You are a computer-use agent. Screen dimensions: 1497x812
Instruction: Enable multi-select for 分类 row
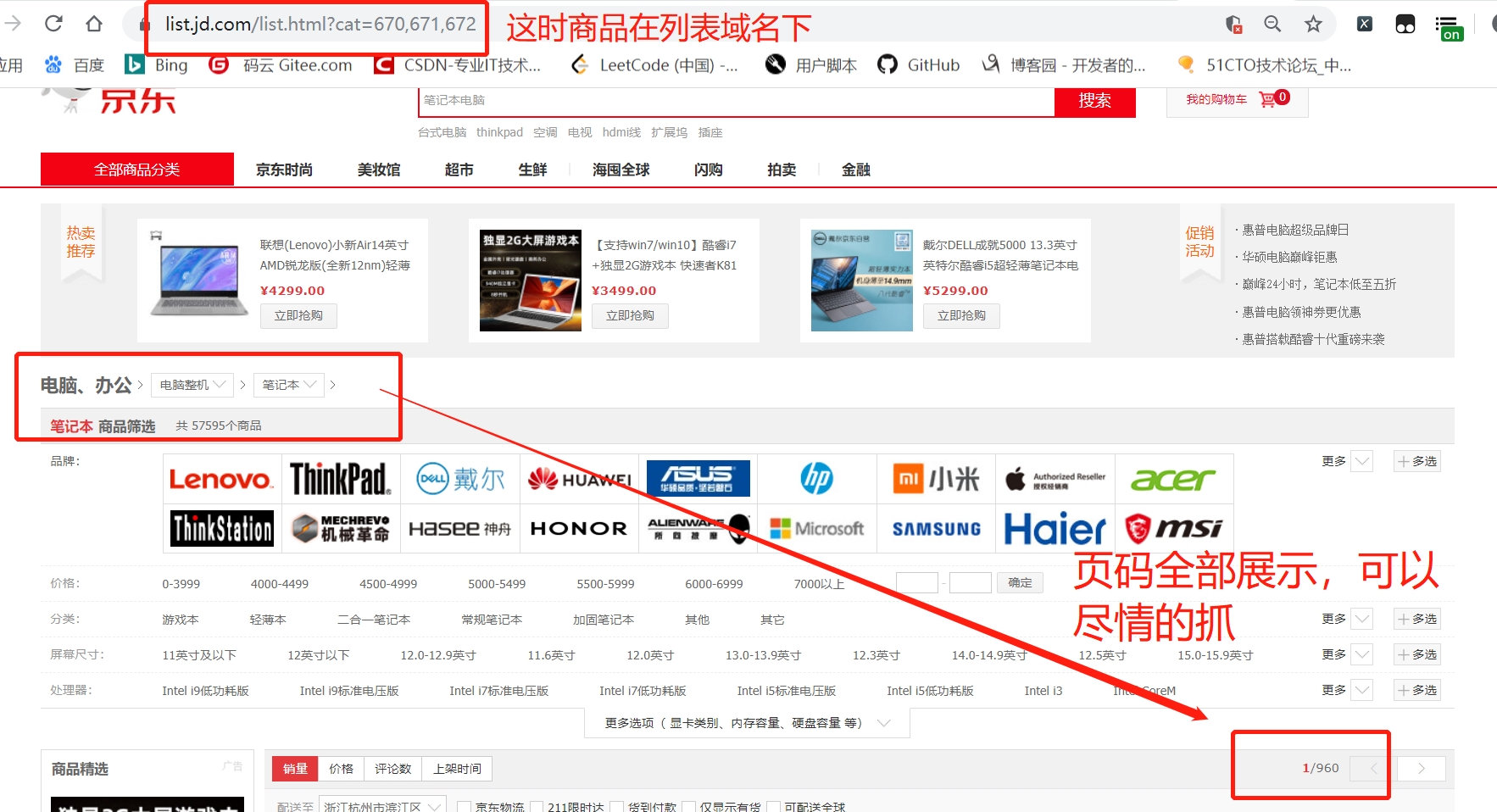pos(1417,619)
